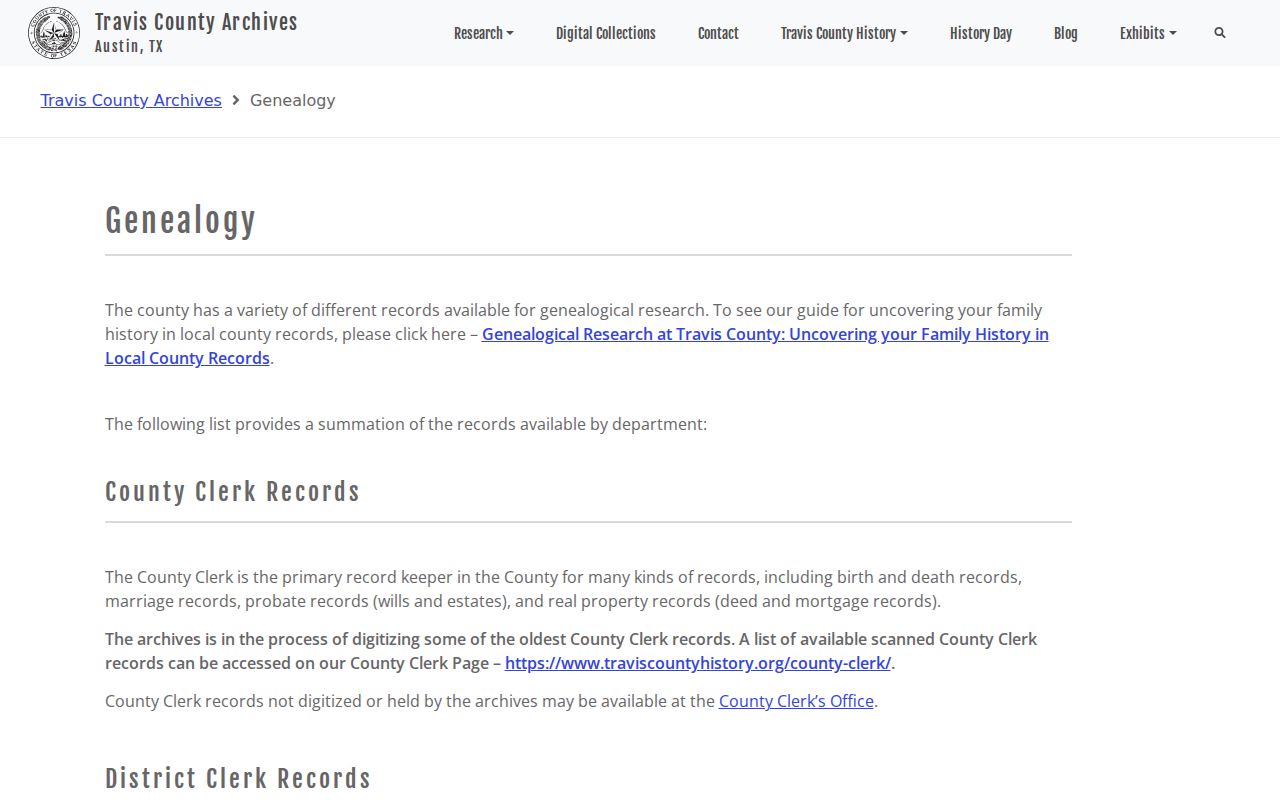
Task: Click the County Clerk Records heading
Action: (232, 492)
